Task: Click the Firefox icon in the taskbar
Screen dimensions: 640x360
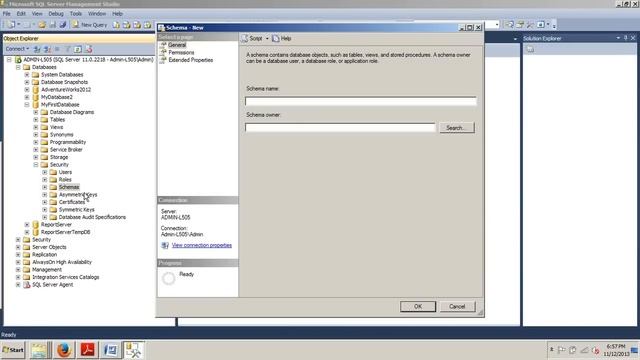Action: pyautogui.click(x=64, y=350)
